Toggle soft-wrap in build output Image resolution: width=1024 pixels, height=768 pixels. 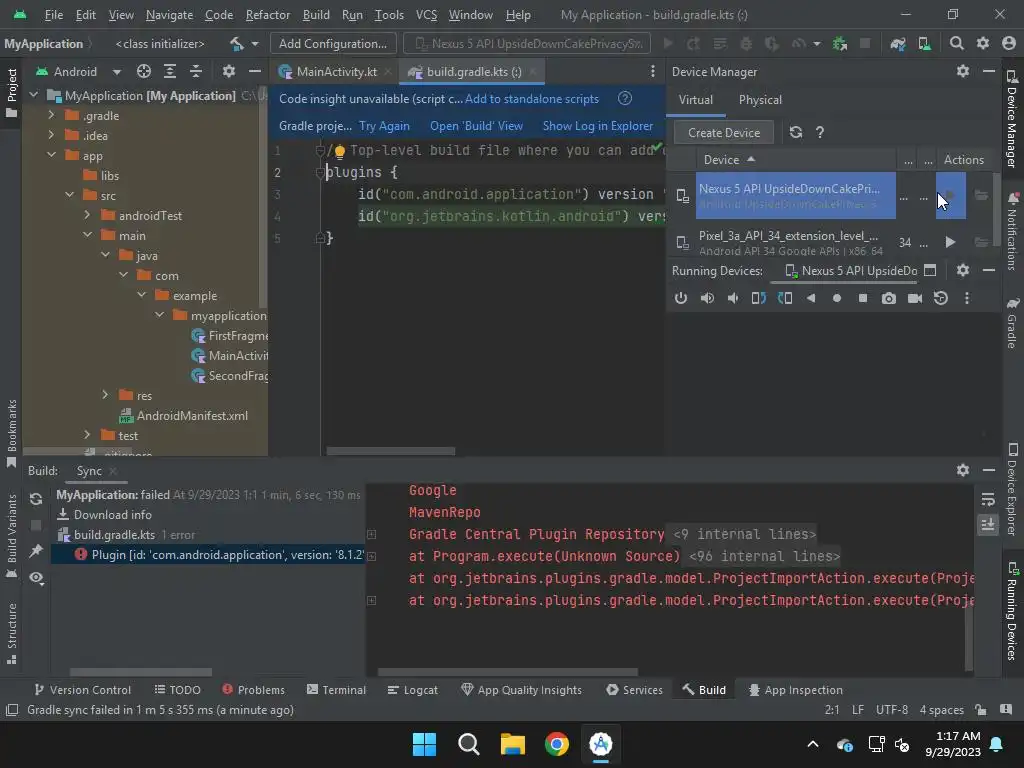pyautogui.click(x=987, y=500)
